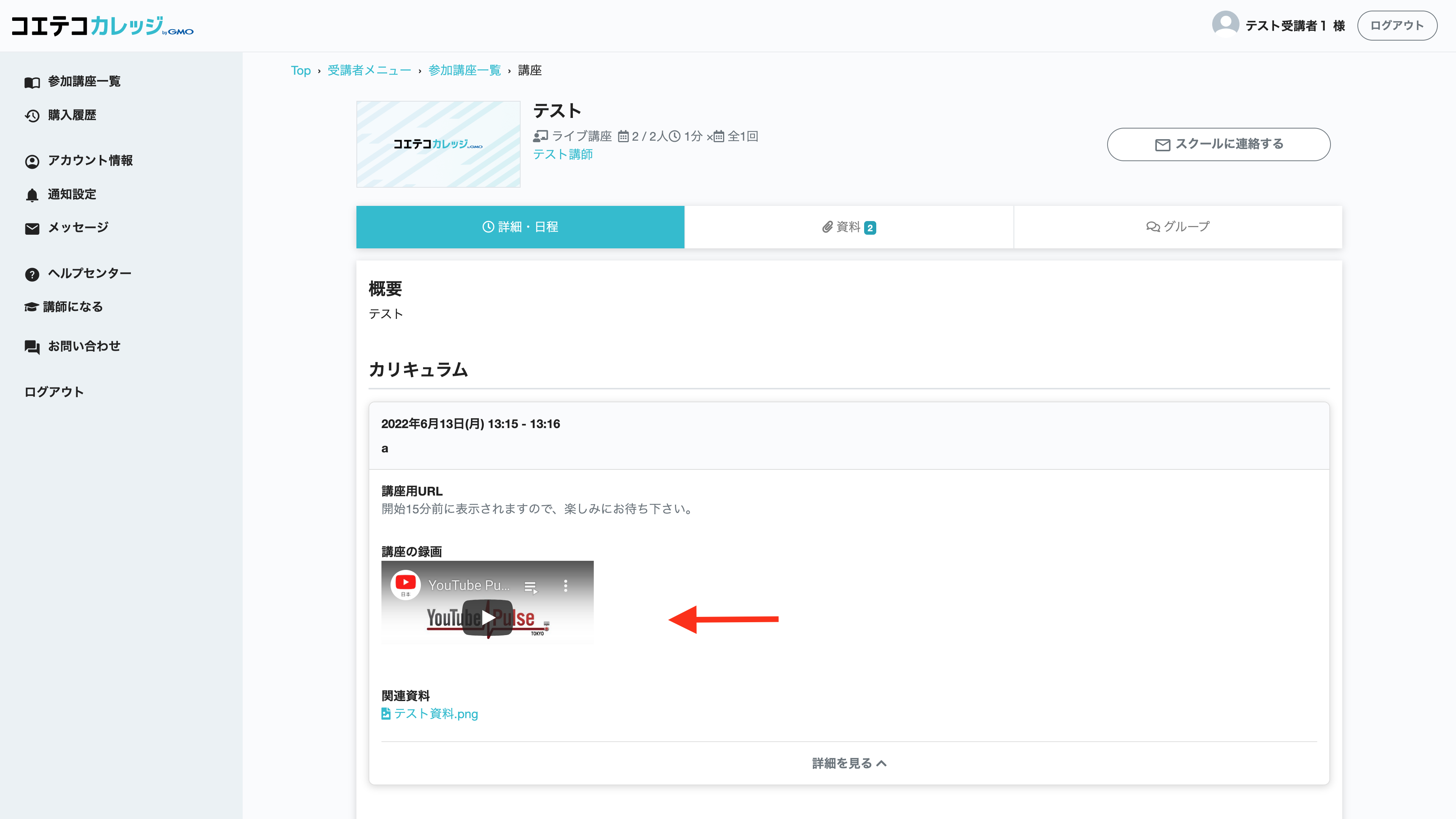Open the YouTube playlist queue icon
Viewport: 1456px width, 819px height.
(530, 587)
